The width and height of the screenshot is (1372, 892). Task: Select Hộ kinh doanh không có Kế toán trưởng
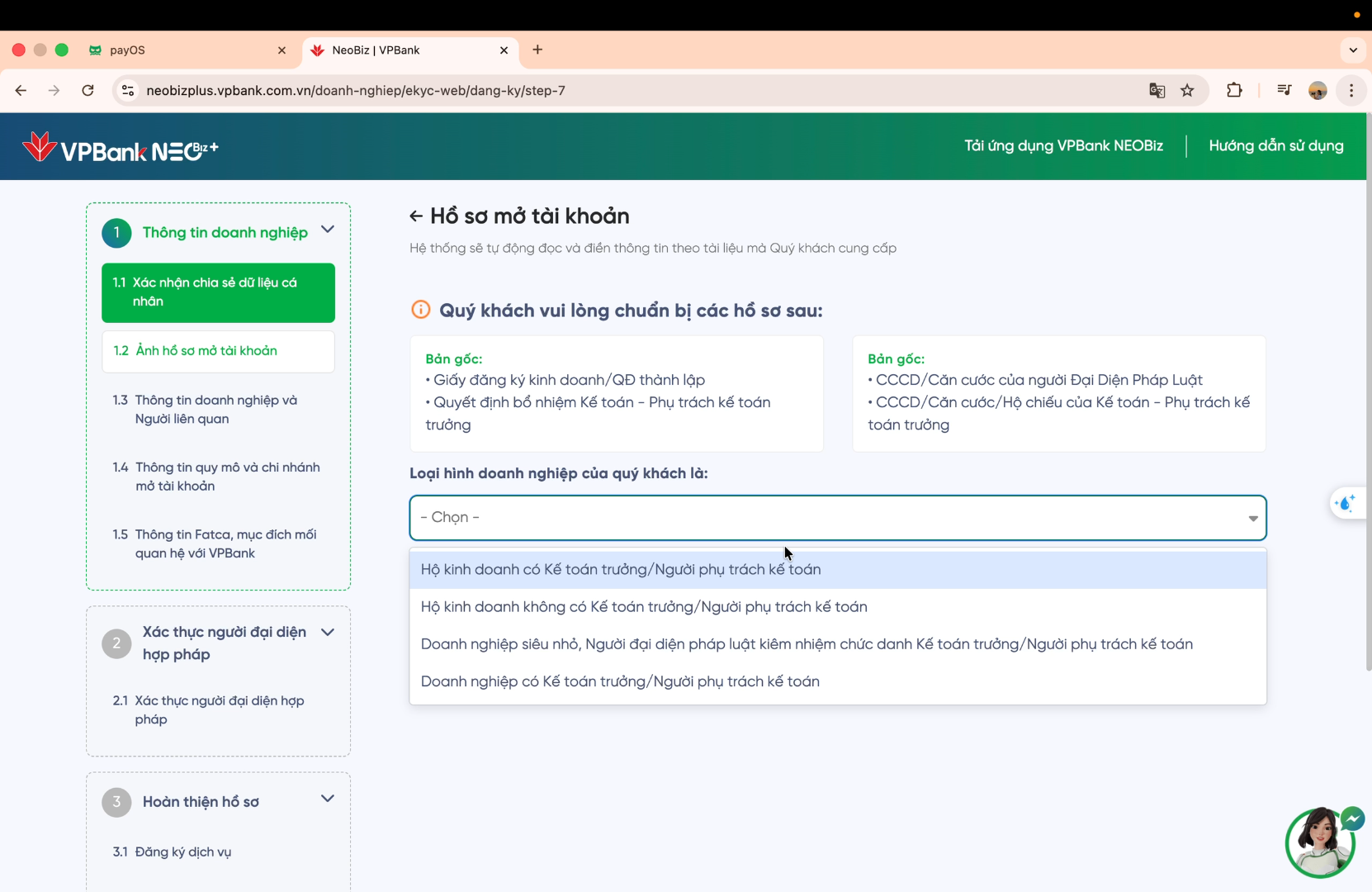click(x=644, y=607)
